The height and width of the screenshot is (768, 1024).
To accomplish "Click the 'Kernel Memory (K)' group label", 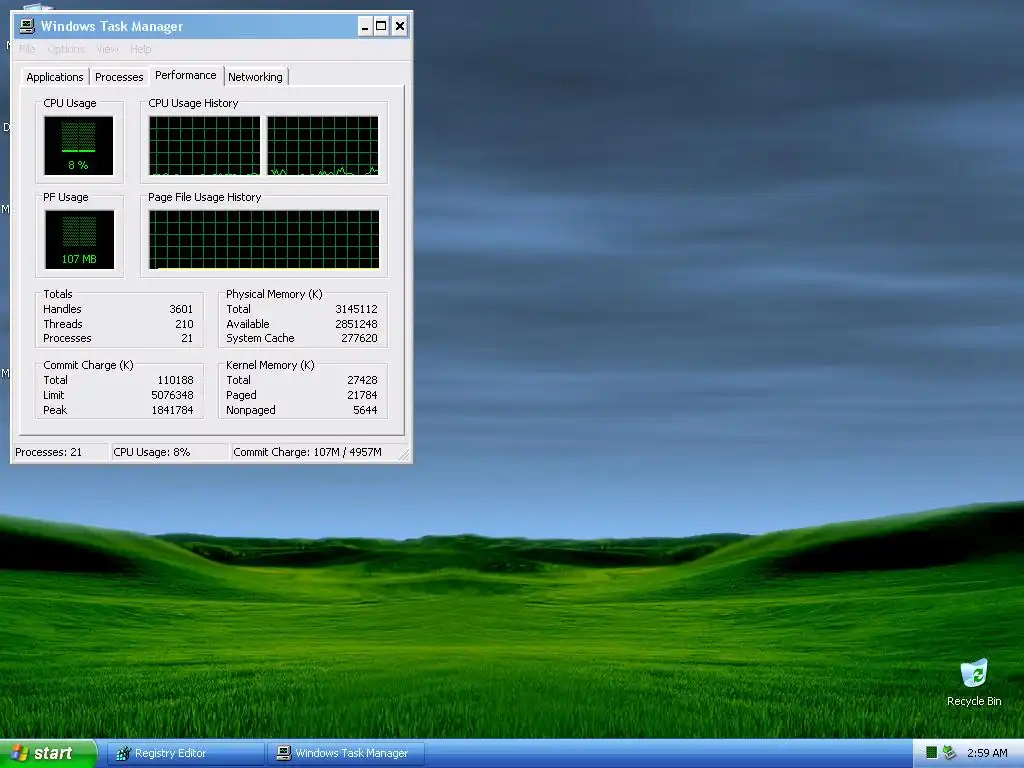I will pos(270,365).
